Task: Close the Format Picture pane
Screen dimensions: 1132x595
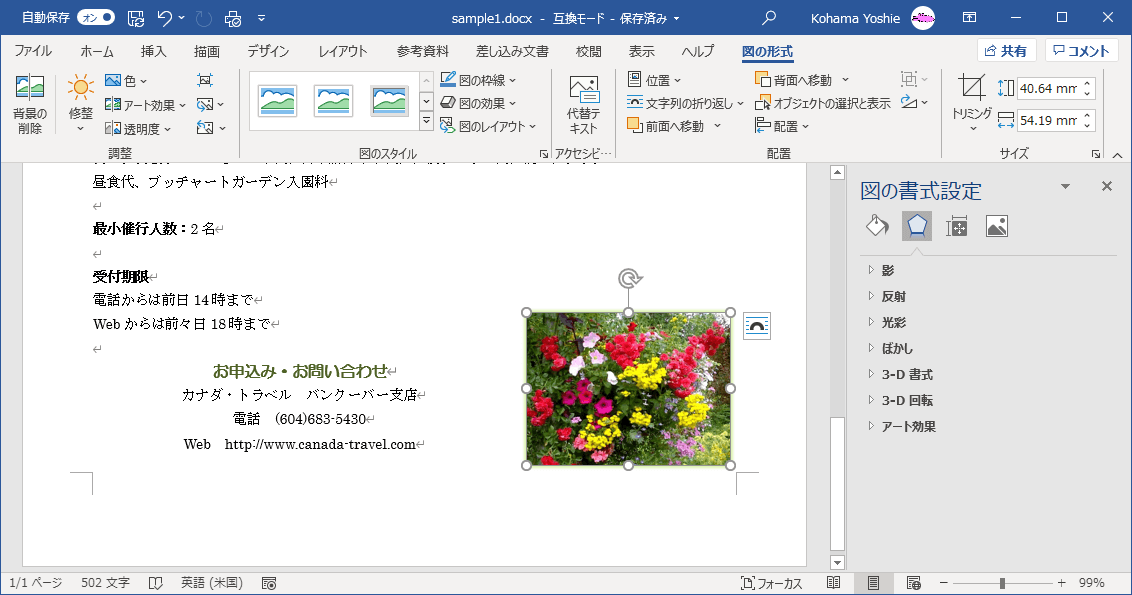Action: click(x=1107, y=186)
